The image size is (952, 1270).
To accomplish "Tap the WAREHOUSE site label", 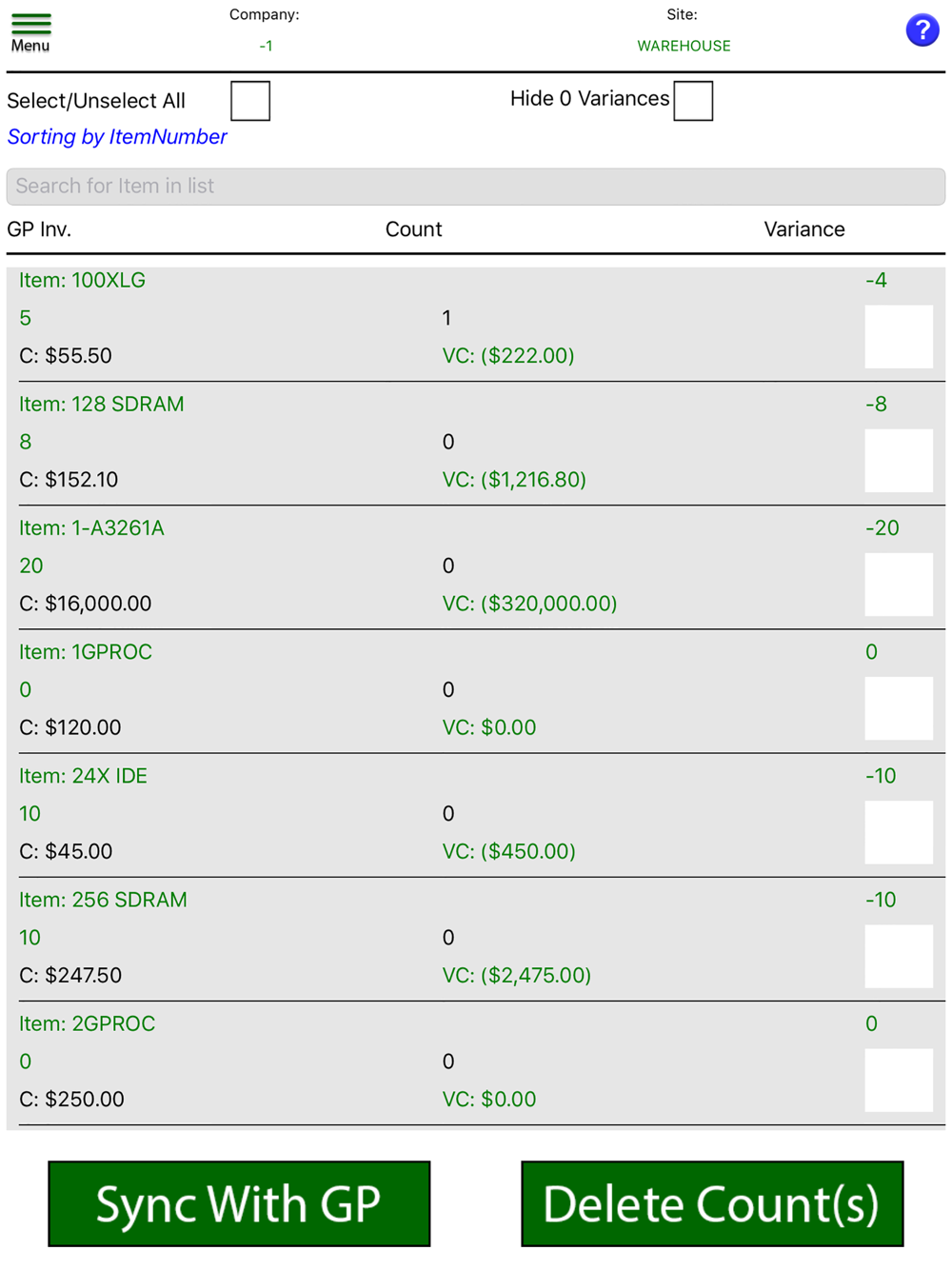I will [684, 46].
